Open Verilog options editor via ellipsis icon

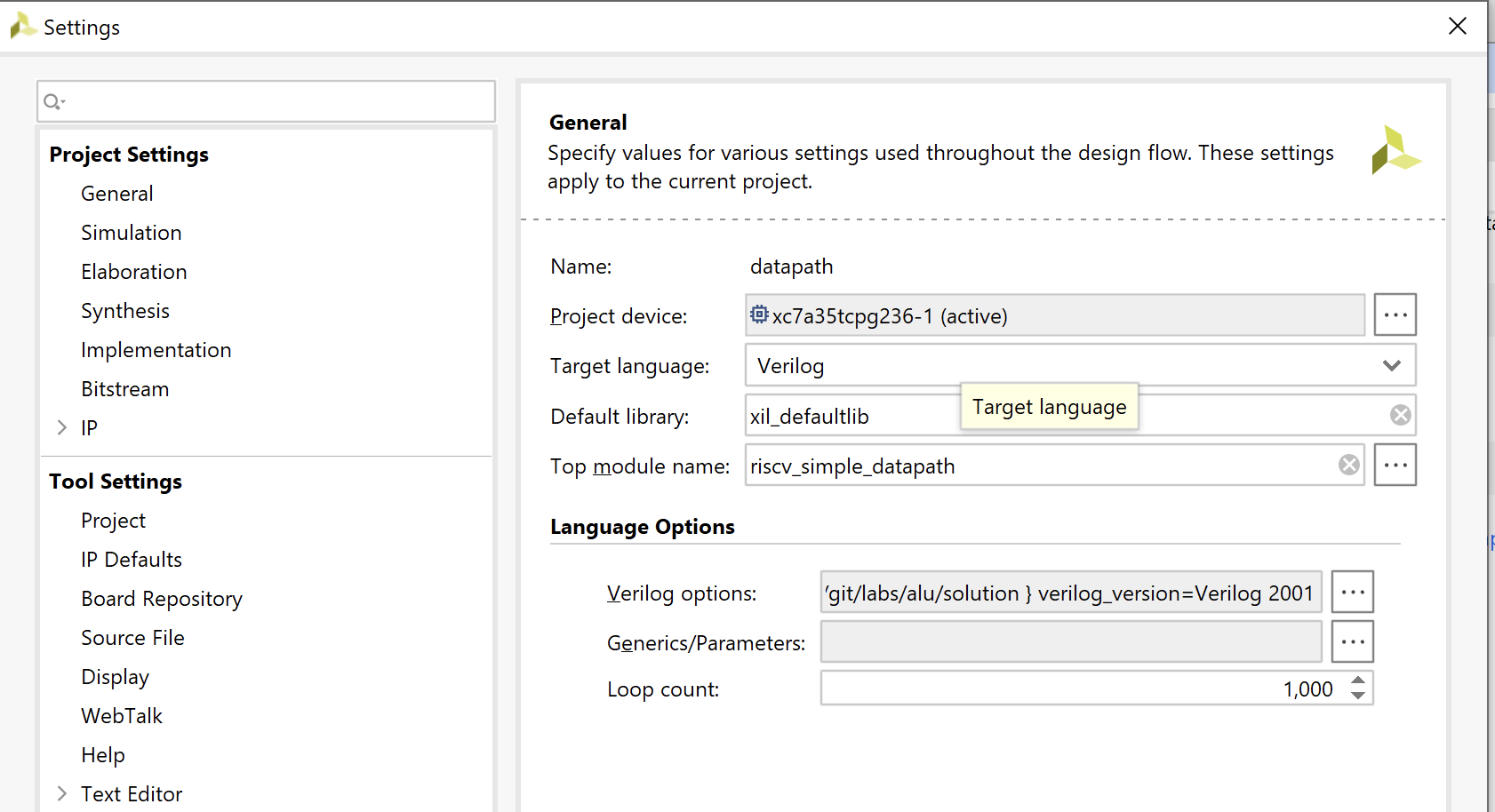[1352, 592]
